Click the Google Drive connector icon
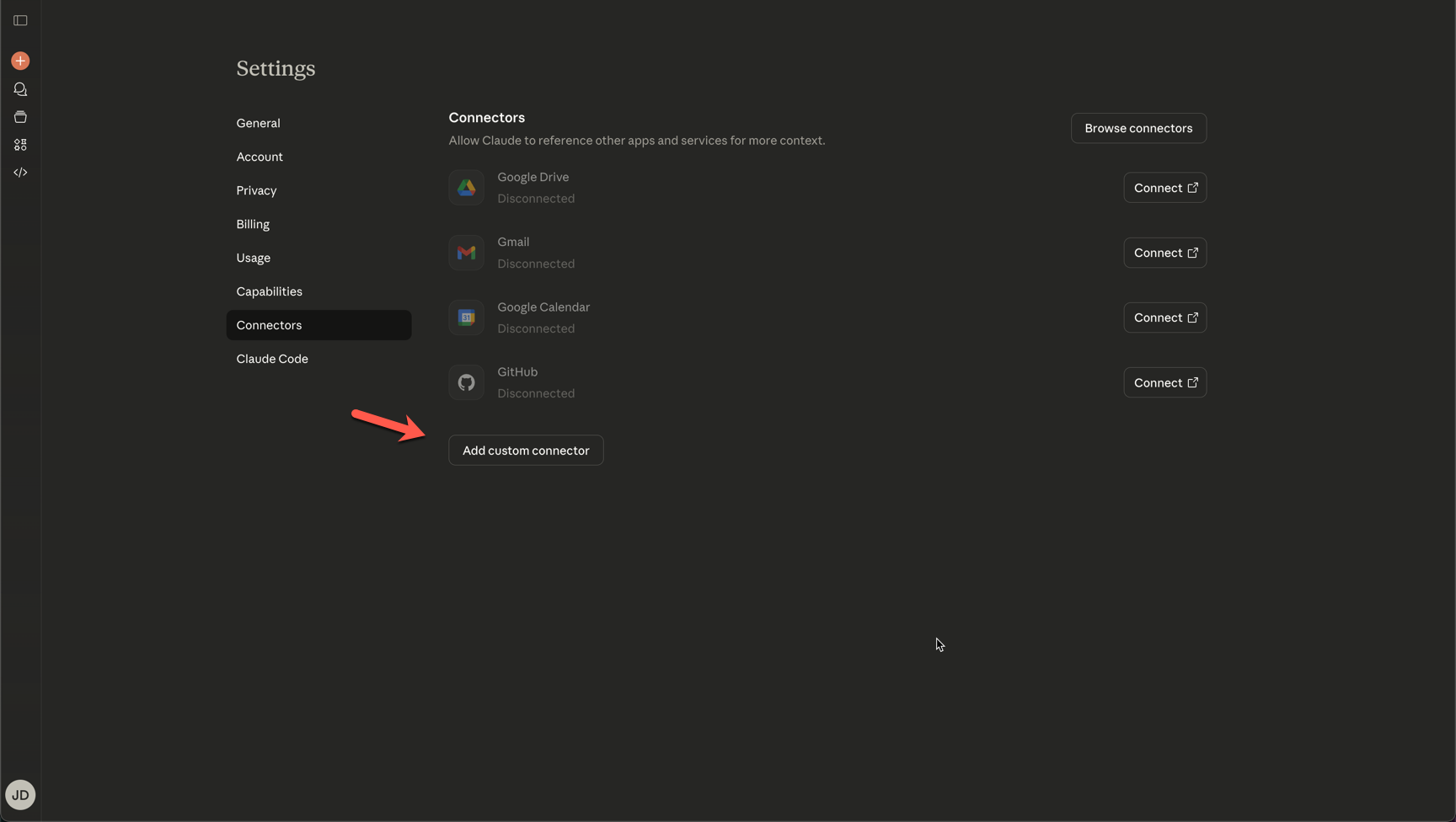Viewport: 1456px width, 822px height. tap(466, 188)
